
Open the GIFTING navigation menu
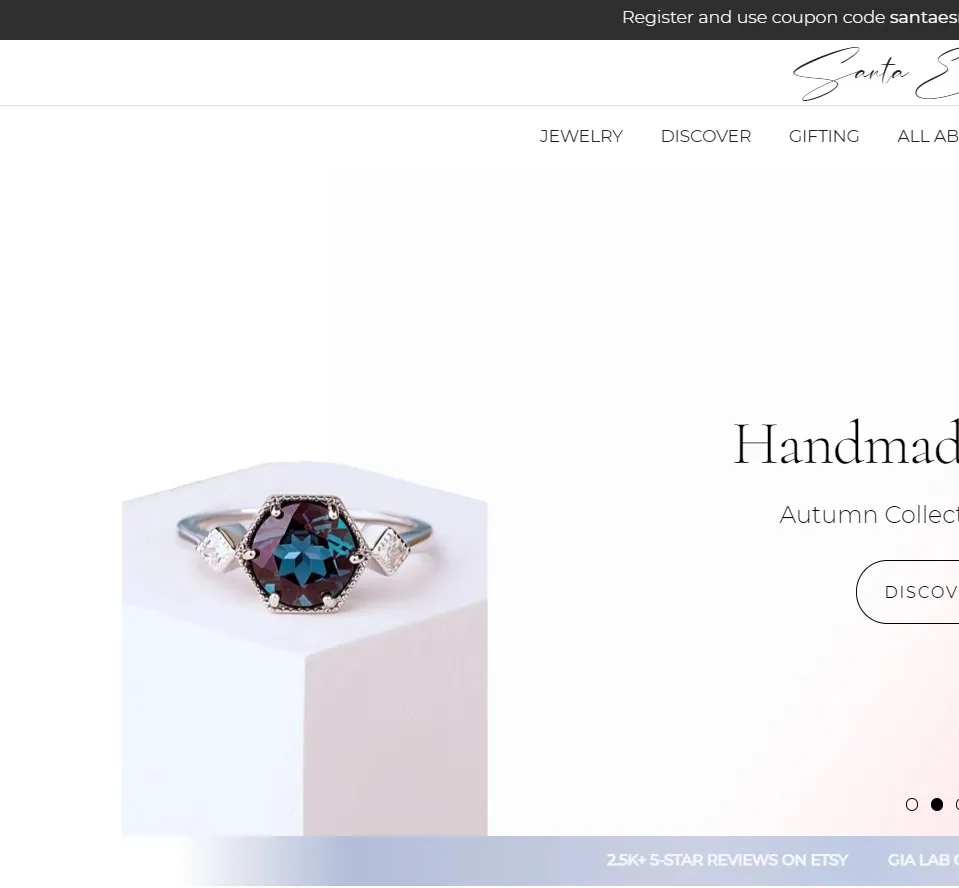pos(824,136)
